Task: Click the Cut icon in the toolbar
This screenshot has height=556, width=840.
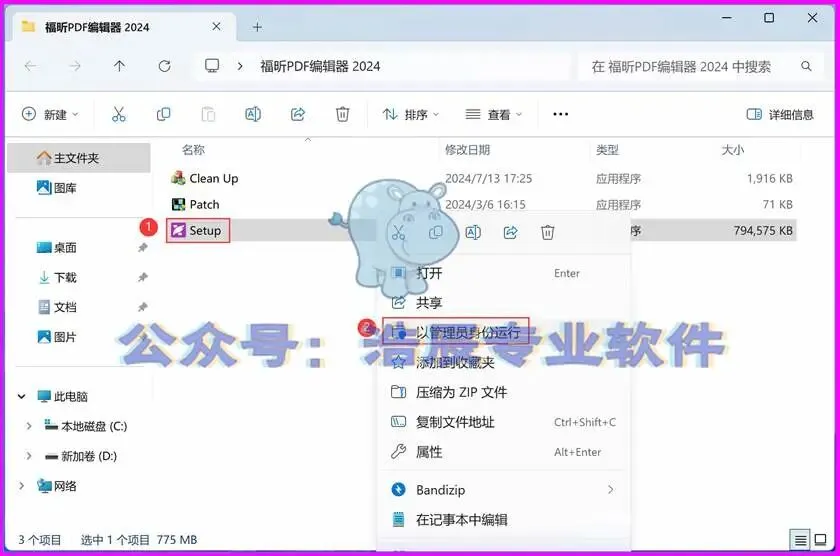Action: [x=118, y=114]
